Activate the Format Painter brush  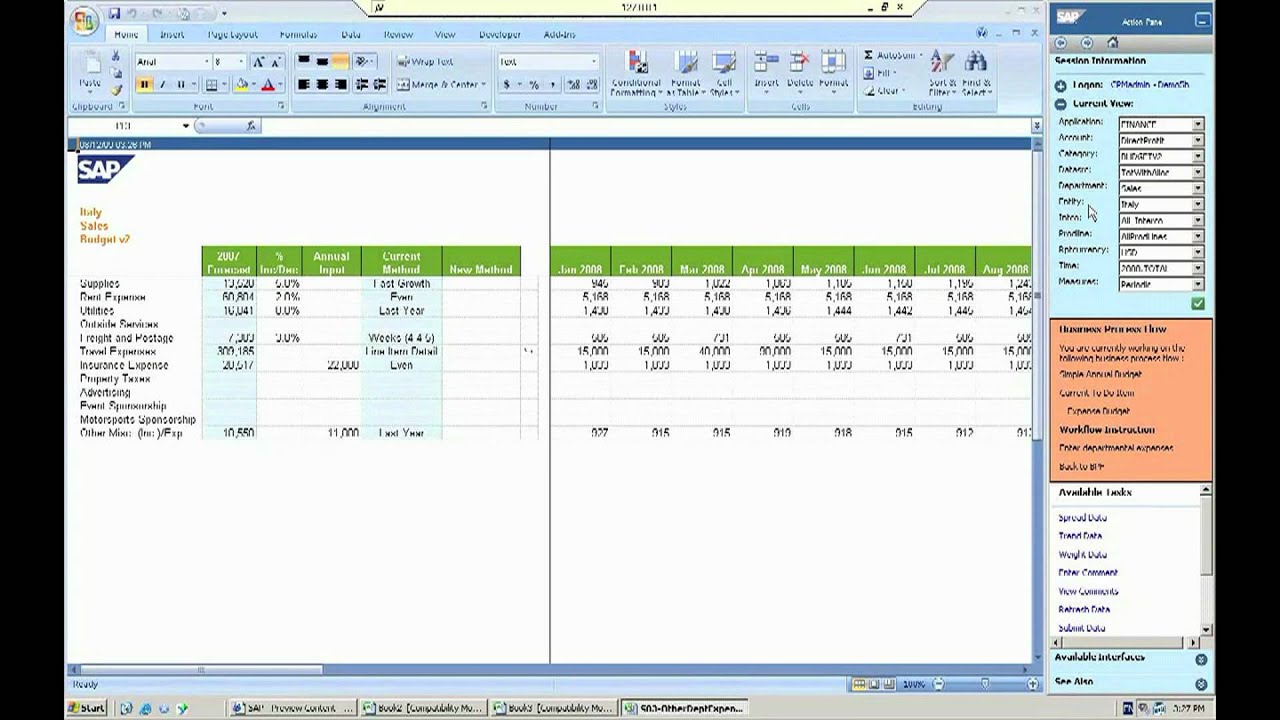pyautogui.click(x=116, y=90)
